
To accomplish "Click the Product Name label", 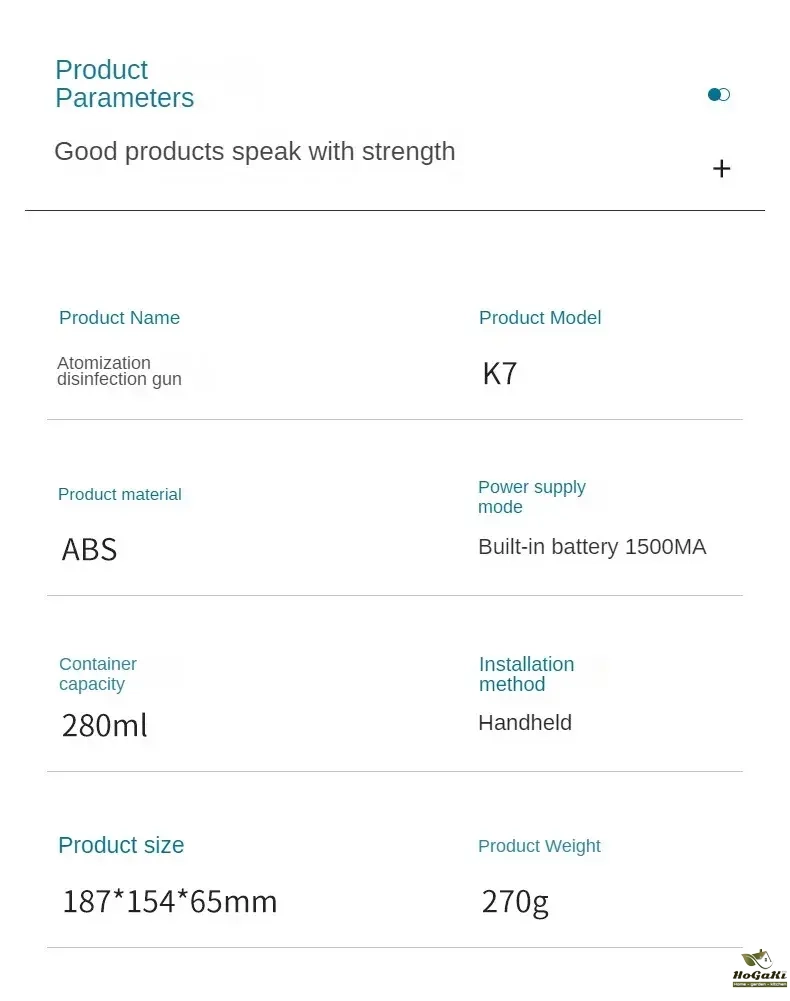I will pyautogui.click(x=119, y=318).
